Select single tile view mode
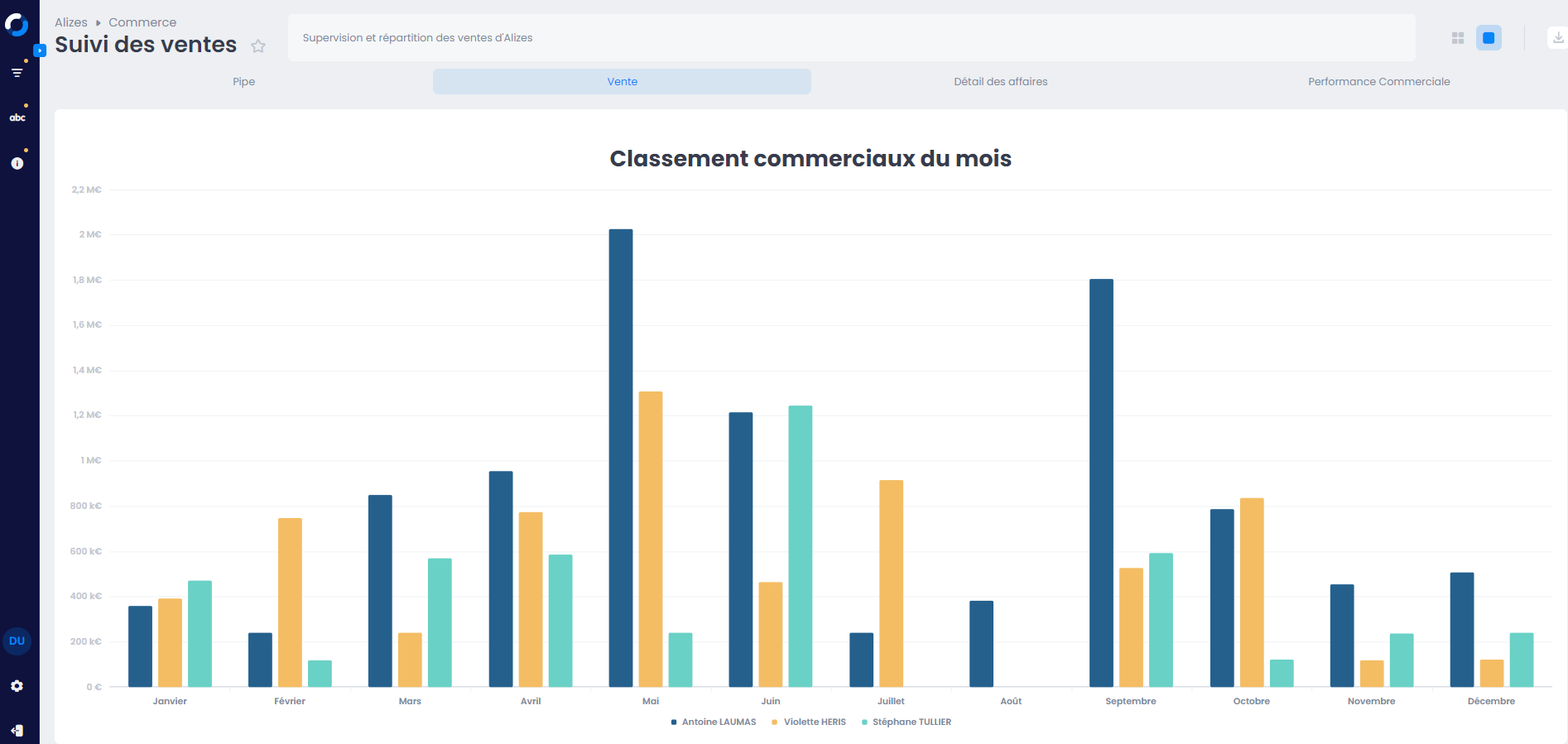The height and width of the screenshot is (744, 1568). click(1489, 38)
